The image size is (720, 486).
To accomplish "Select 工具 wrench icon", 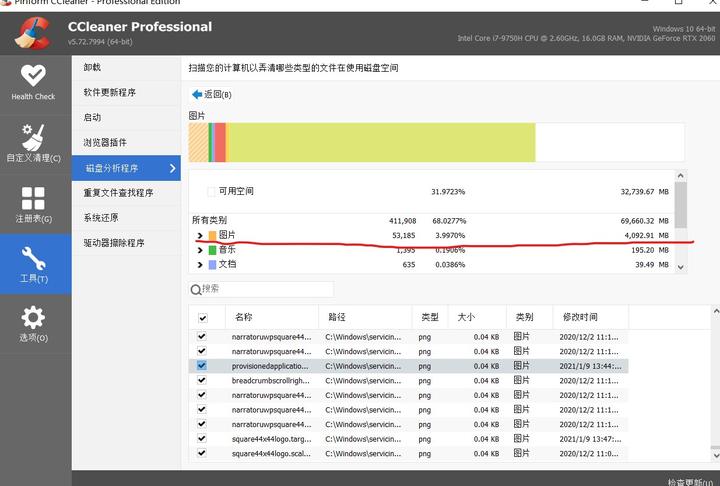I will (33, 258).
